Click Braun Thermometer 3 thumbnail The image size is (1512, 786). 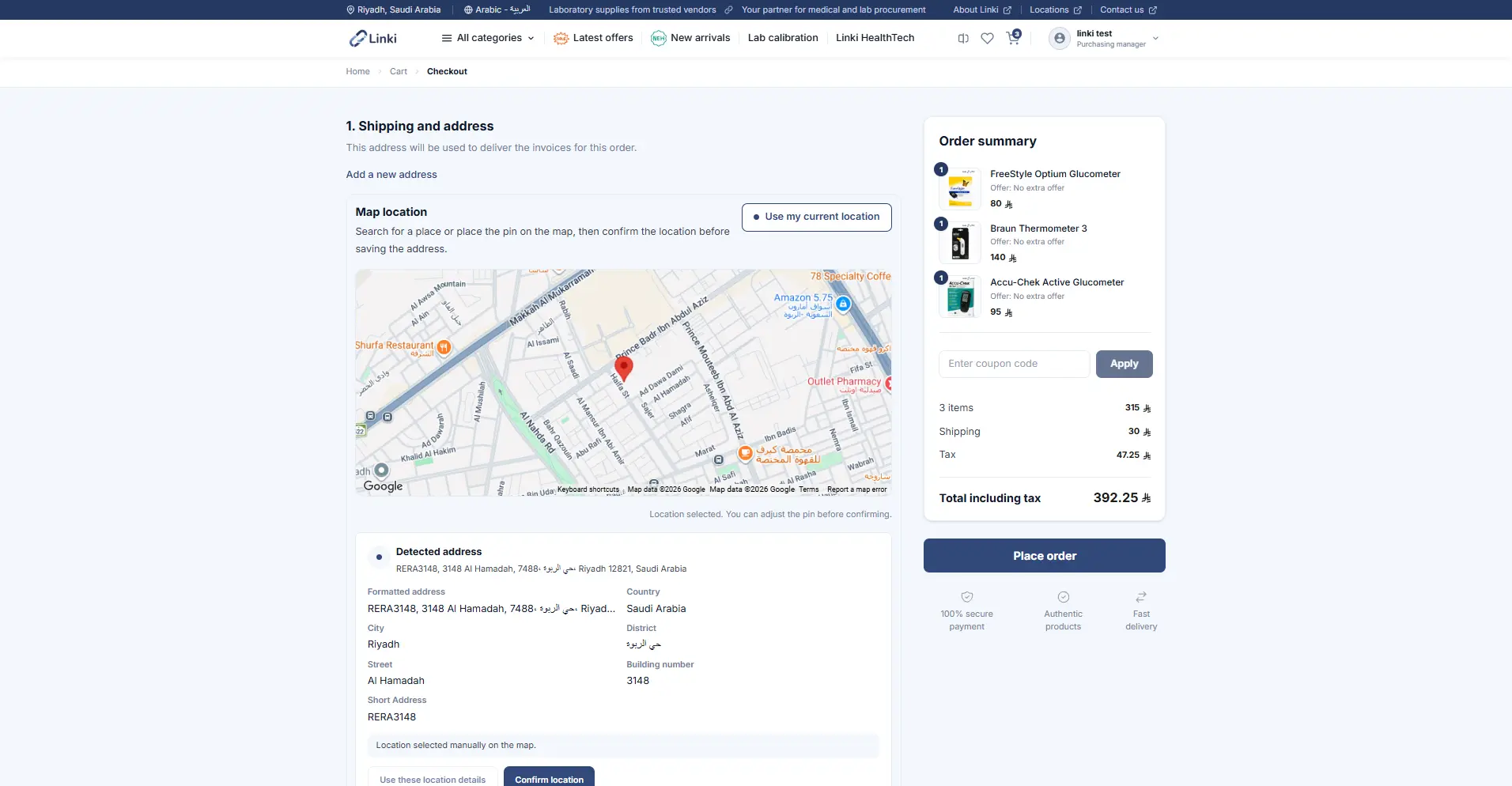point(960,243)
